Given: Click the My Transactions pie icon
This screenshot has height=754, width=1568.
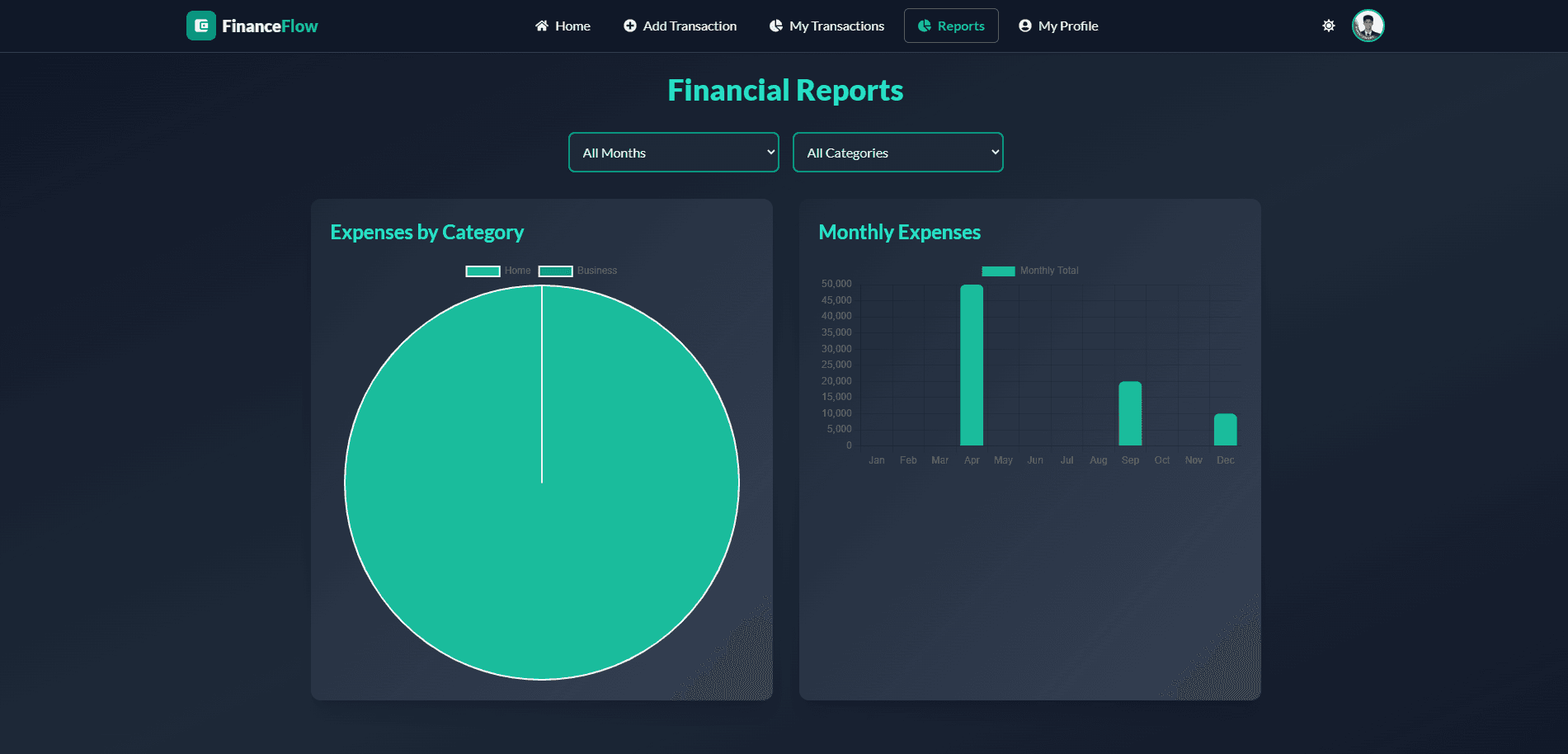Looking at the screenshot, I should 776,26.
